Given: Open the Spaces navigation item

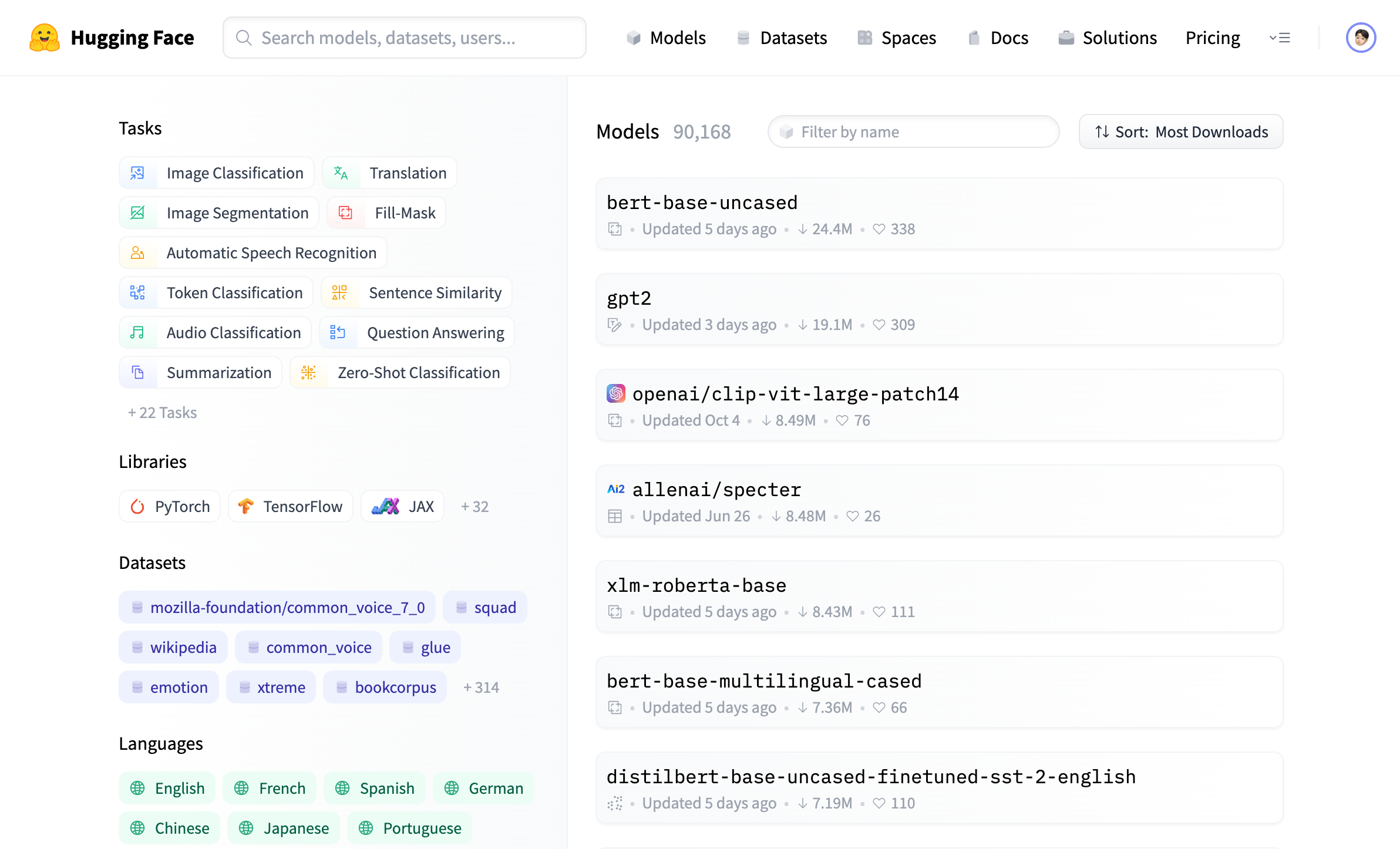Looking at the screenshot, I should tap(897, 38).
